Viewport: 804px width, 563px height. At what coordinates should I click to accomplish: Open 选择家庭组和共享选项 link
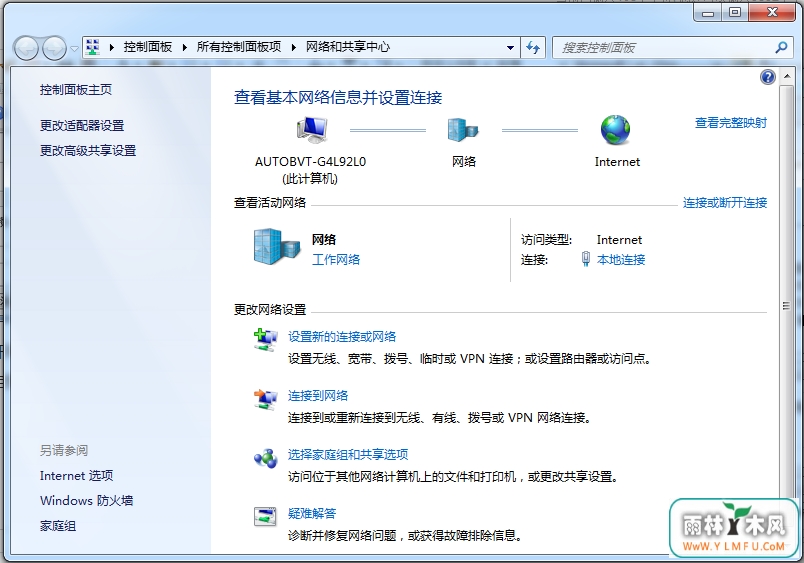pos(348,455)
